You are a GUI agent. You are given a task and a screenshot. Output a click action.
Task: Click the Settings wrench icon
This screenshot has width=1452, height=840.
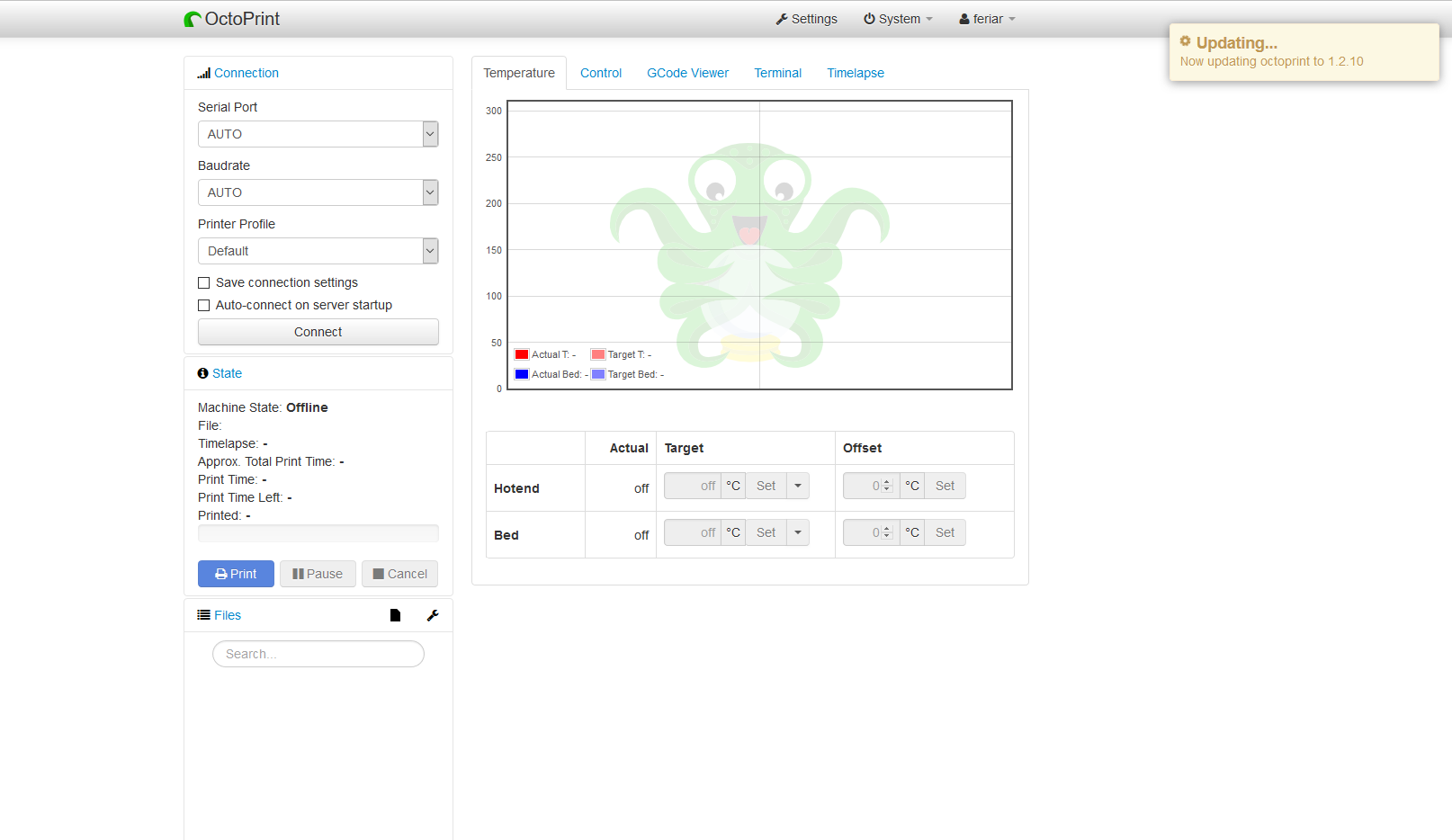[x=782, y=19]
